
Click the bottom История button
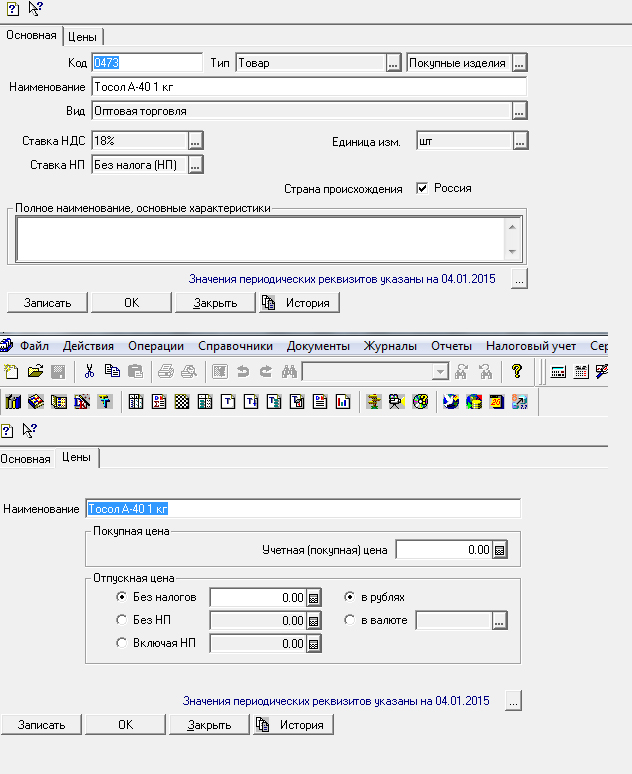click(x=293, y=725)
